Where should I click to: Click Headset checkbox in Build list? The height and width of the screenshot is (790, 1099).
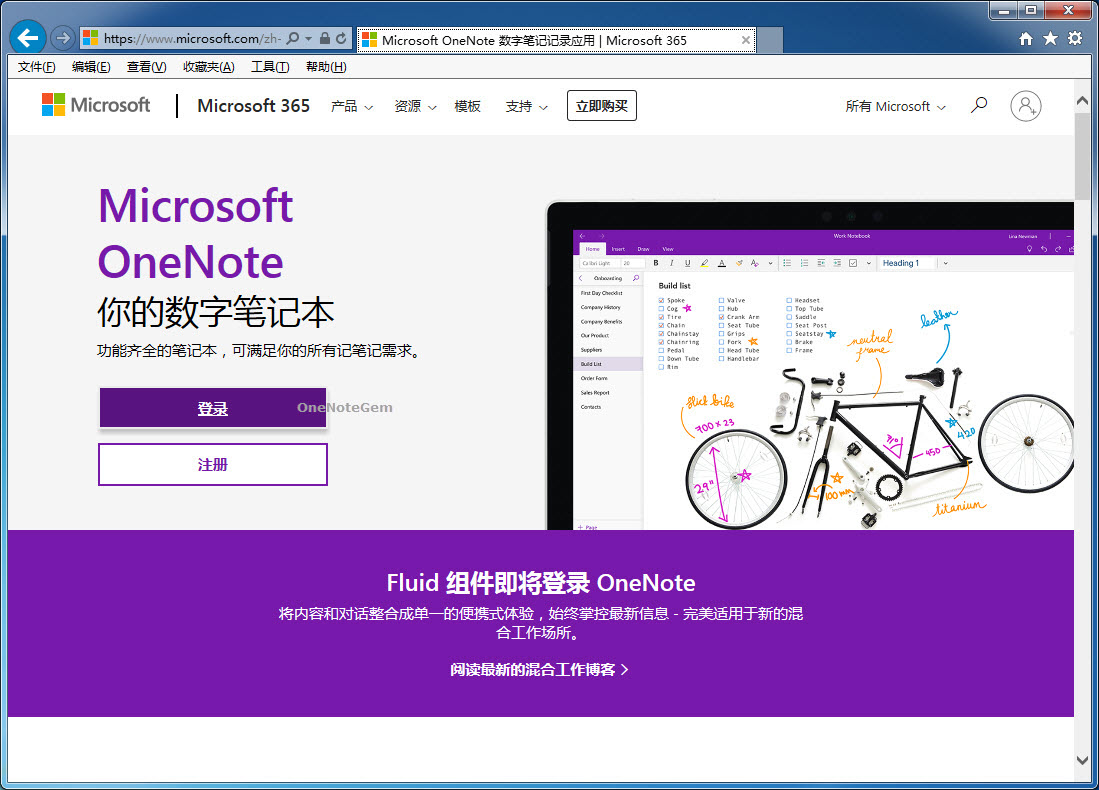pyautogui.click(x=789, y=300)
